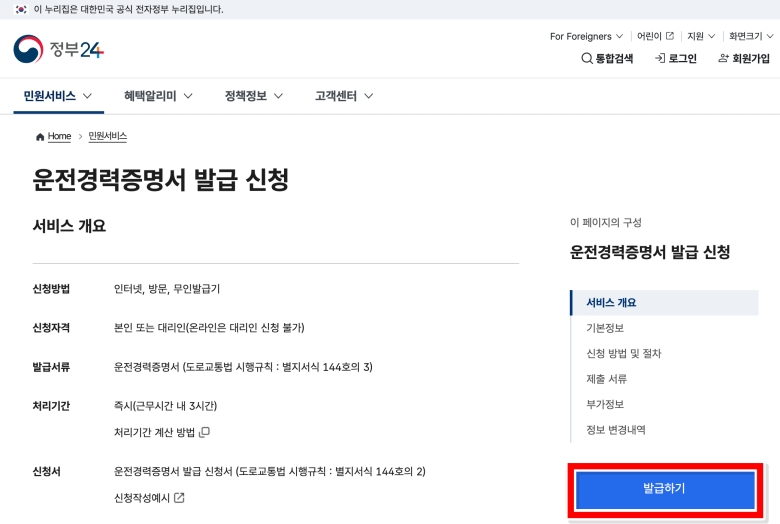
Task: Click the text 즉시(근무시간 내 3시간)
Action: tap(165, 406)
